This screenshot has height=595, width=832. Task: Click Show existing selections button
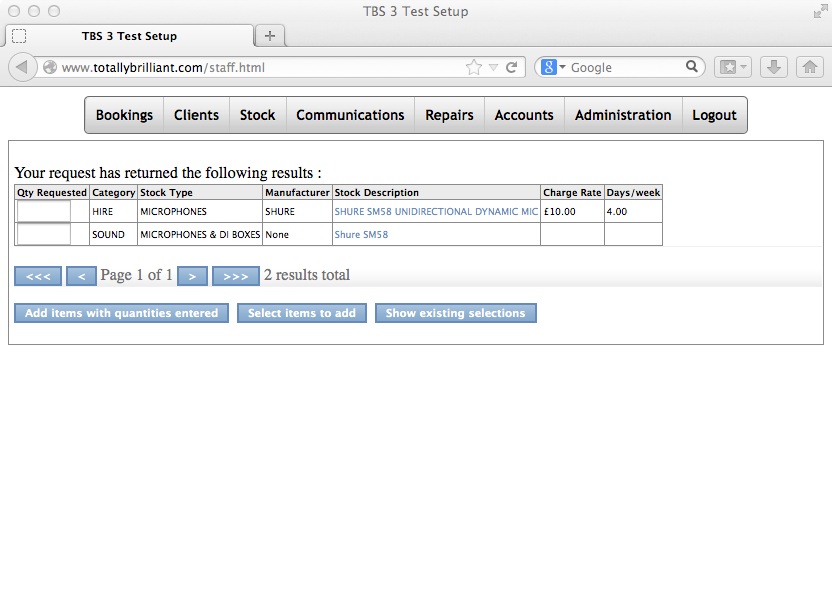click(455, 313)
